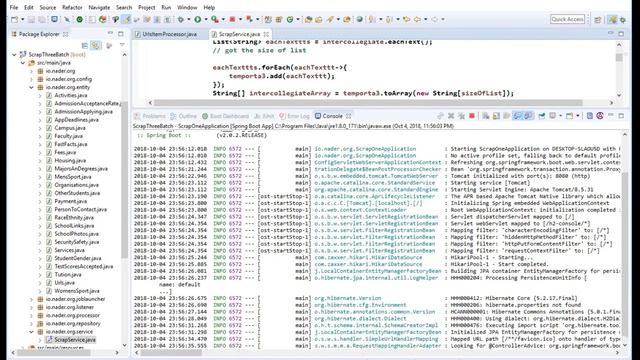Click the editor horizontal scrollbar
Image resolution: width=640 pixels, height=360 pixels.
click(368, 102)
